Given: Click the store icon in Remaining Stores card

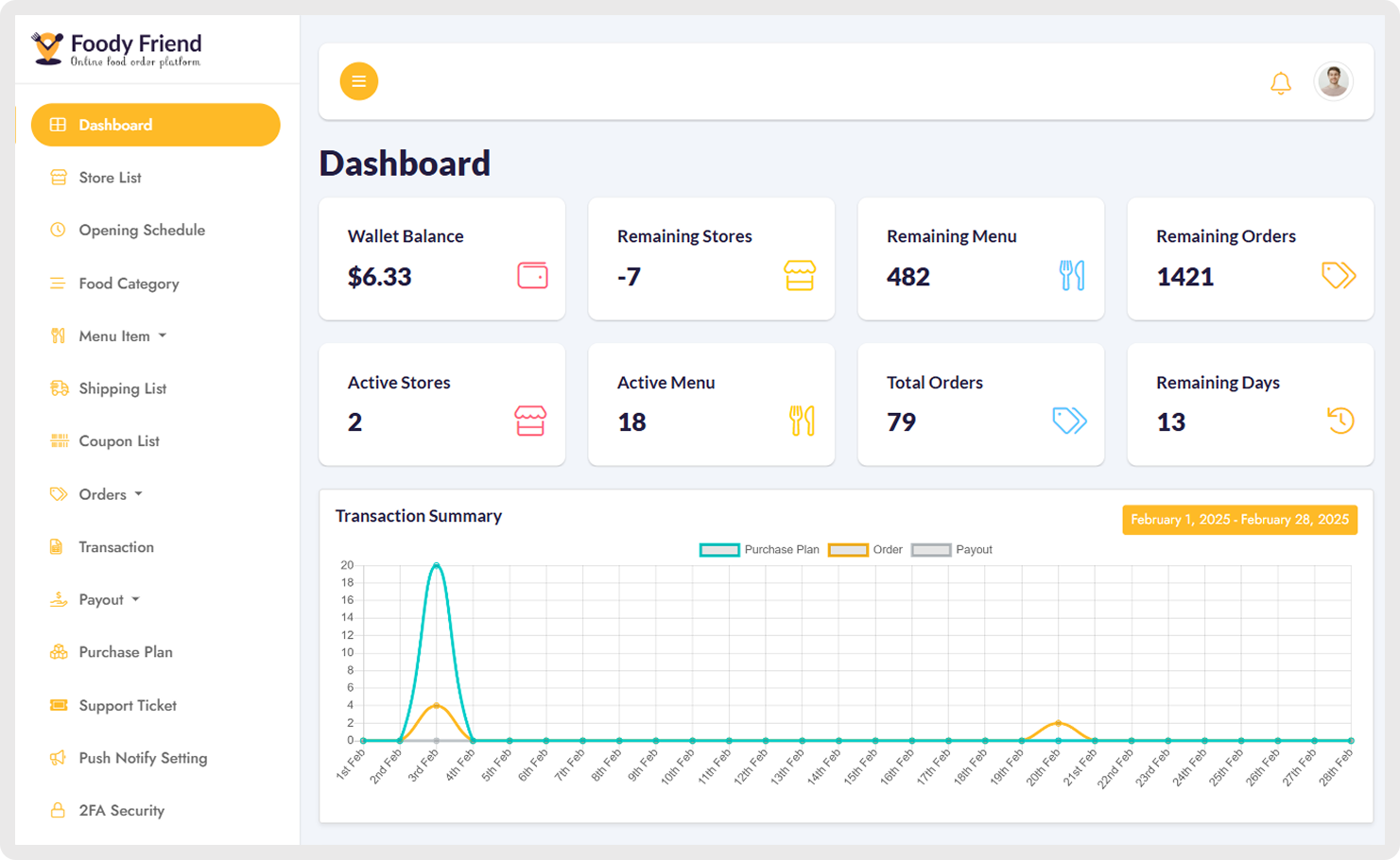Looking at the screenshot, I should coord(800,275).
